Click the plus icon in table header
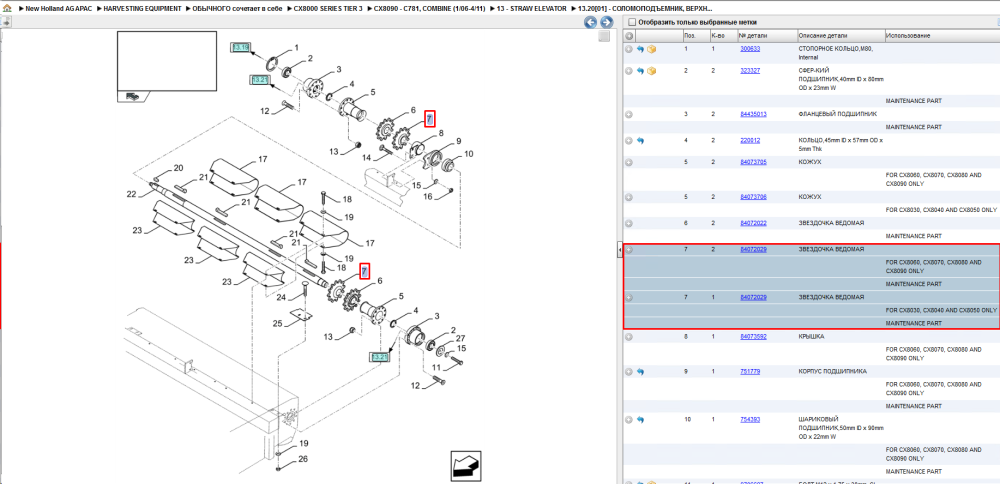Viewport: 1000px width, 484px height. [x=629, y=36]
